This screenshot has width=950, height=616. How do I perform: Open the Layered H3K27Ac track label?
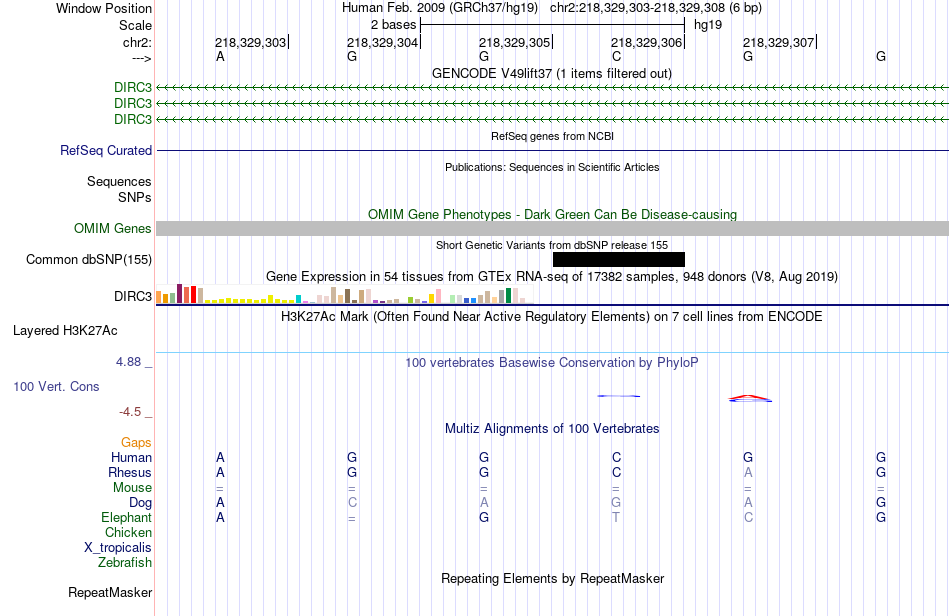[65, 331]
